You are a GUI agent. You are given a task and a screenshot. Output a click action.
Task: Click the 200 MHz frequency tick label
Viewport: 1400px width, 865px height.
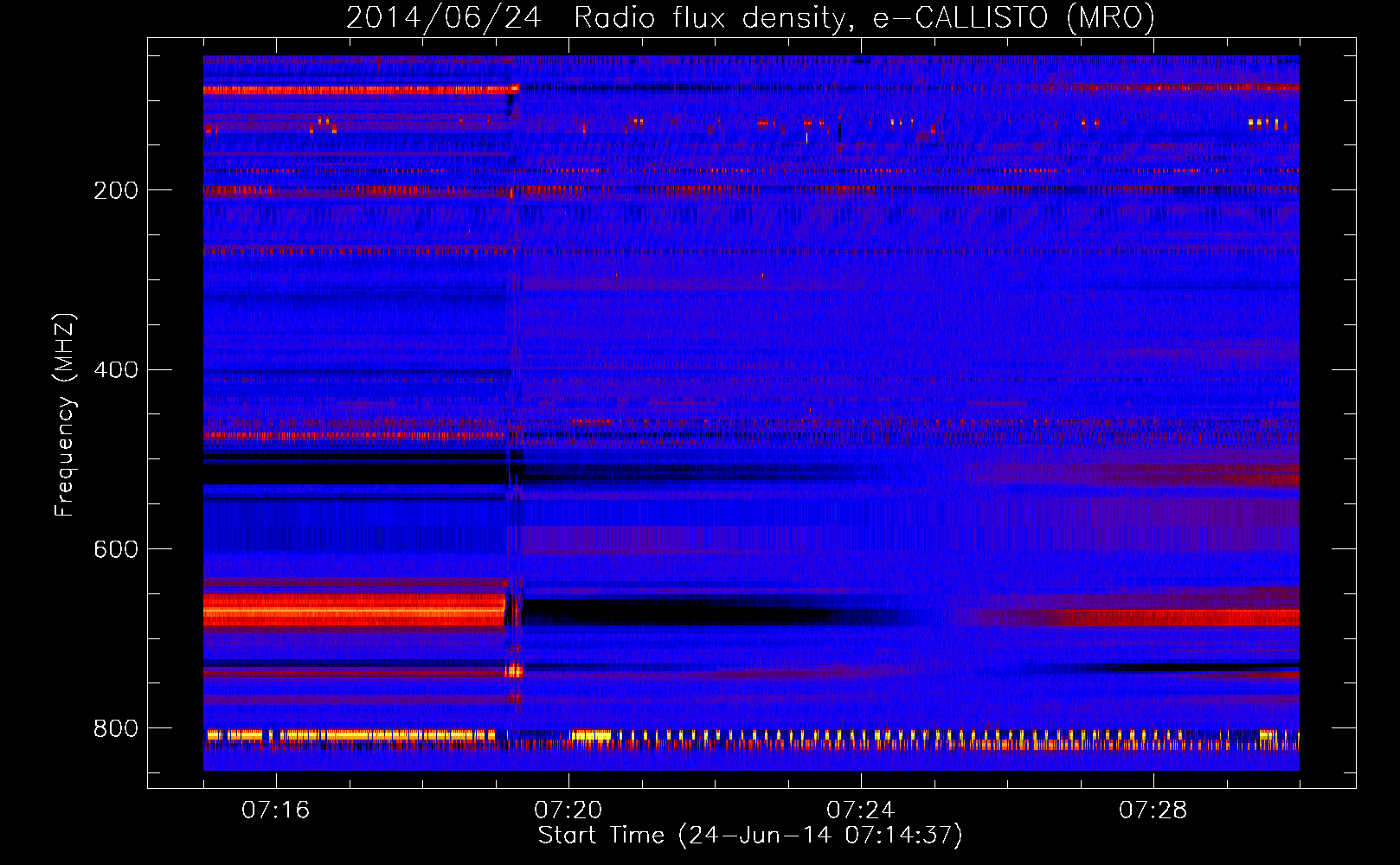click(x=115, y=190)
